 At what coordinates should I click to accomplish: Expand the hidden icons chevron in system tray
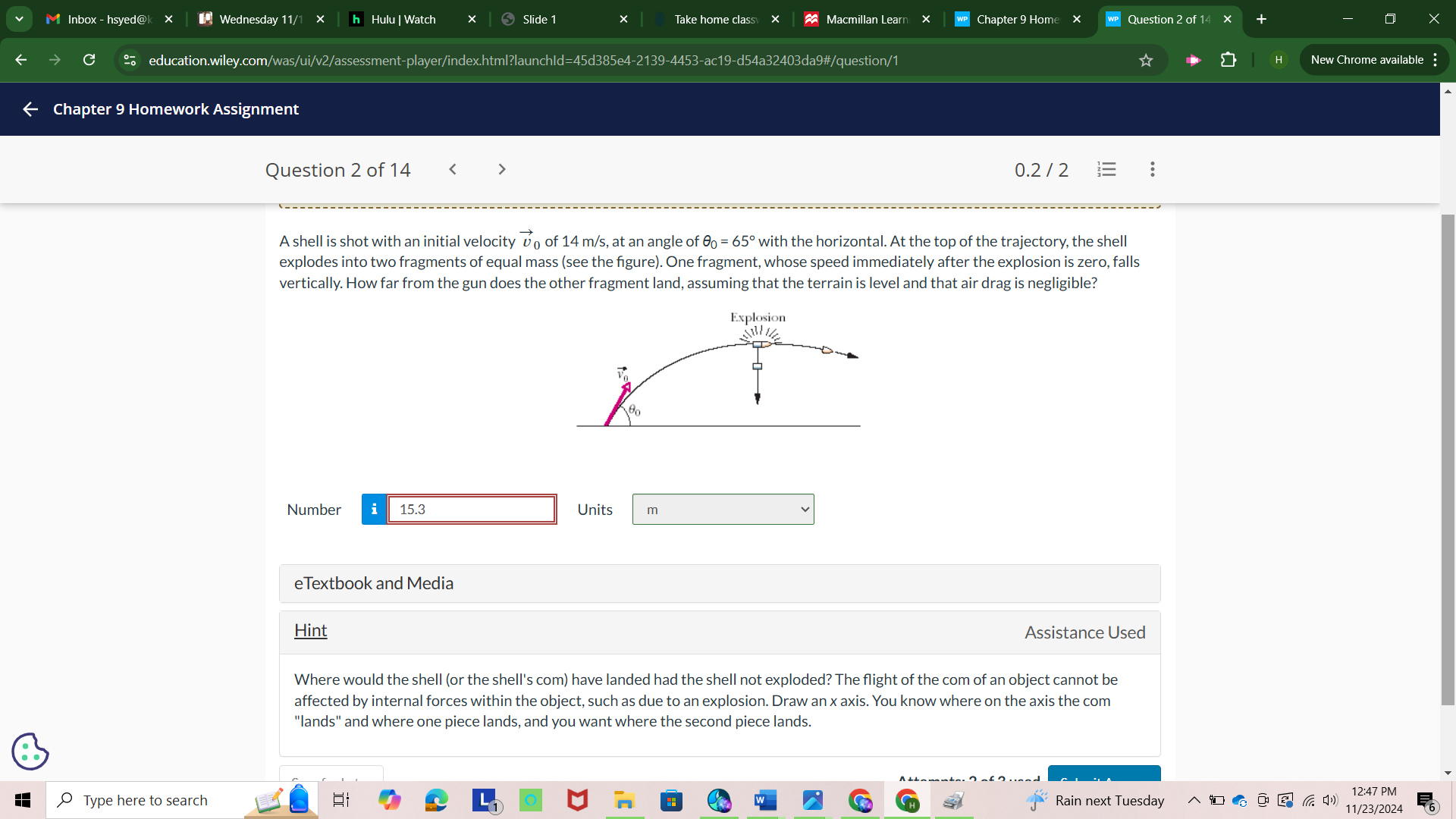point(1193,800)
